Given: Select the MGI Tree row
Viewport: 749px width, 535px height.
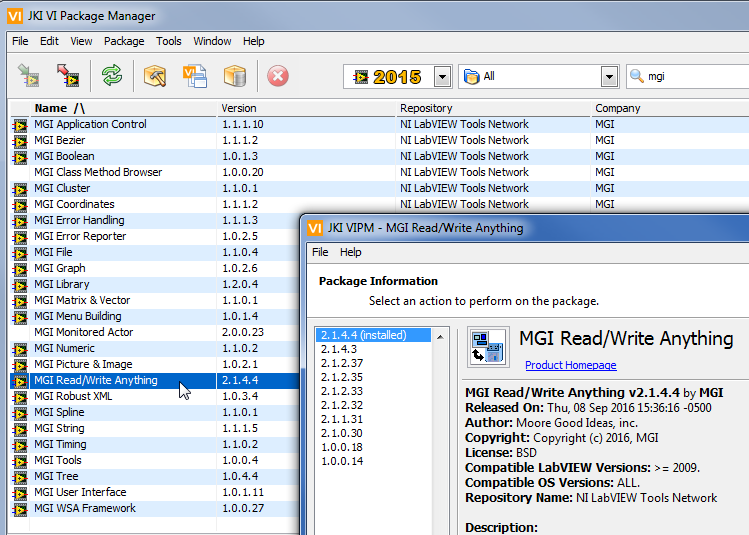Looking at the screenshot, I should [155, 476].
